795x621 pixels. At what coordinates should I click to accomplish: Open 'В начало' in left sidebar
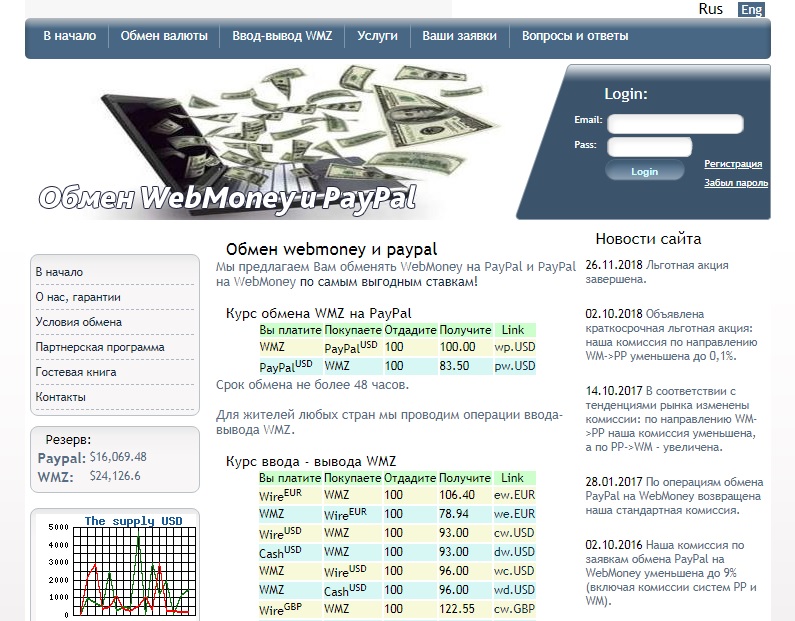click(59, 272)
